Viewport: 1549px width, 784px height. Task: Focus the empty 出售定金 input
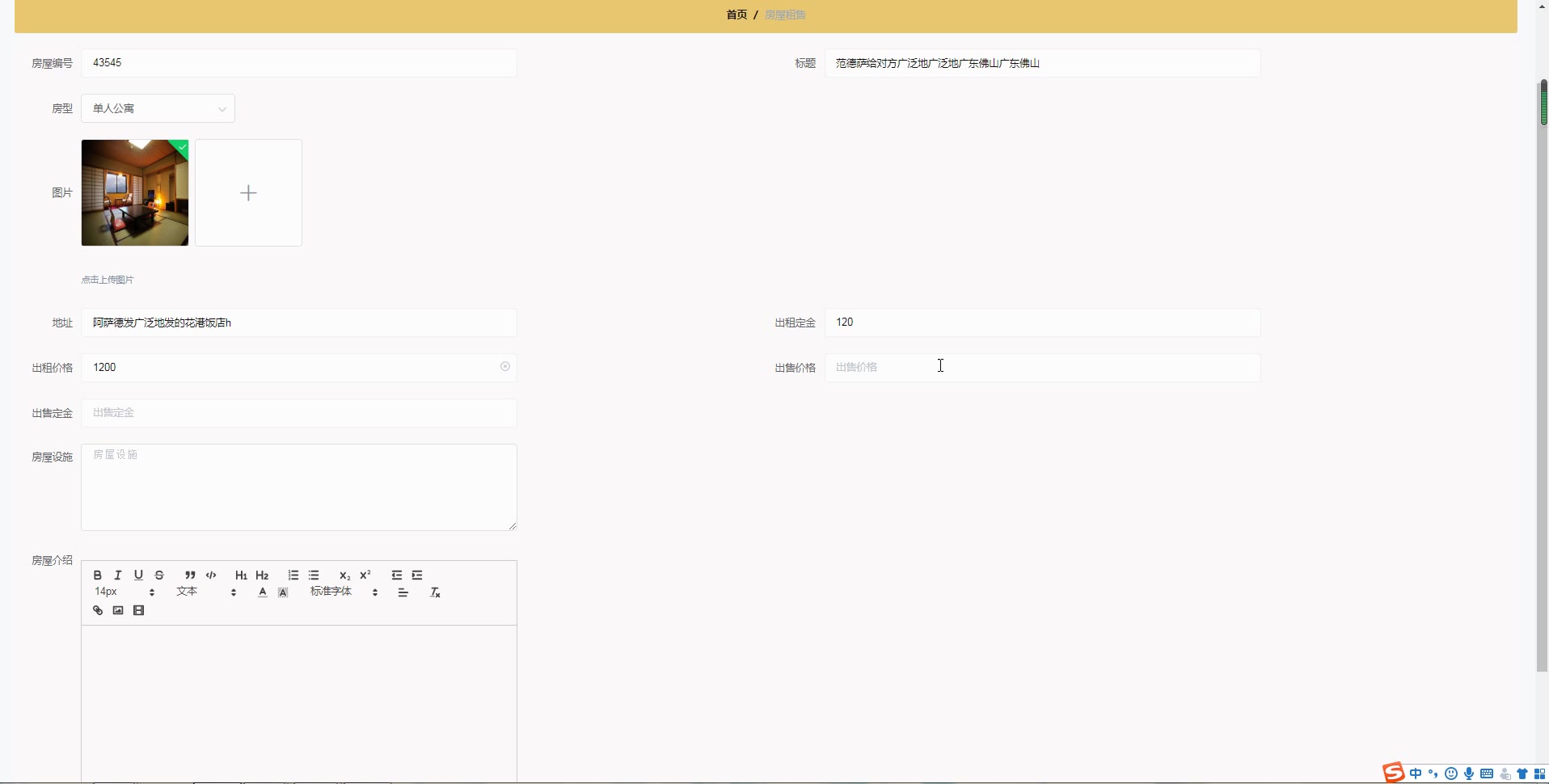point(298,413)
